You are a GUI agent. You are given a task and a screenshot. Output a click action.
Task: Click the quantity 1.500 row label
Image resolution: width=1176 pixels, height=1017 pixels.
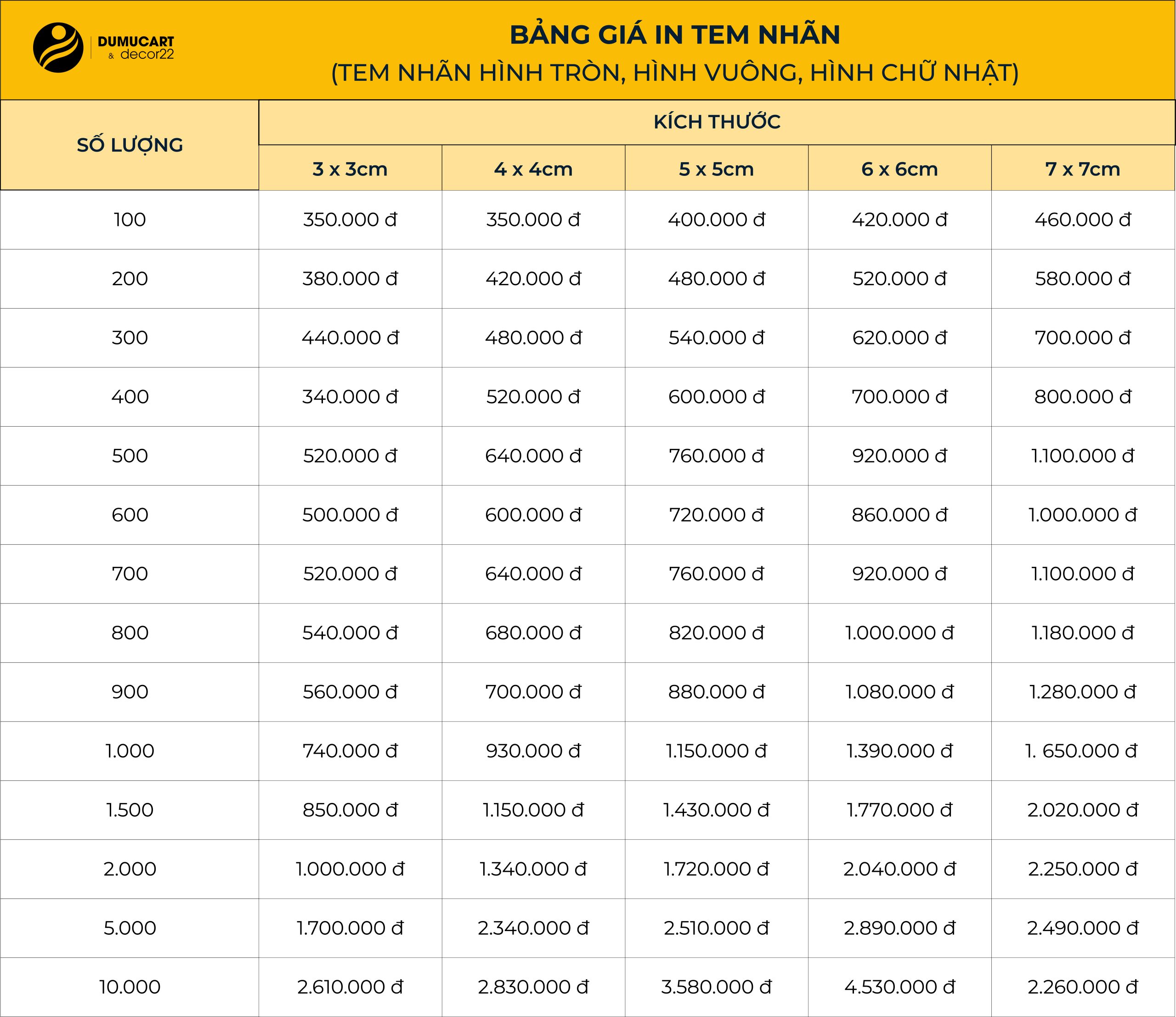point(130,810)
